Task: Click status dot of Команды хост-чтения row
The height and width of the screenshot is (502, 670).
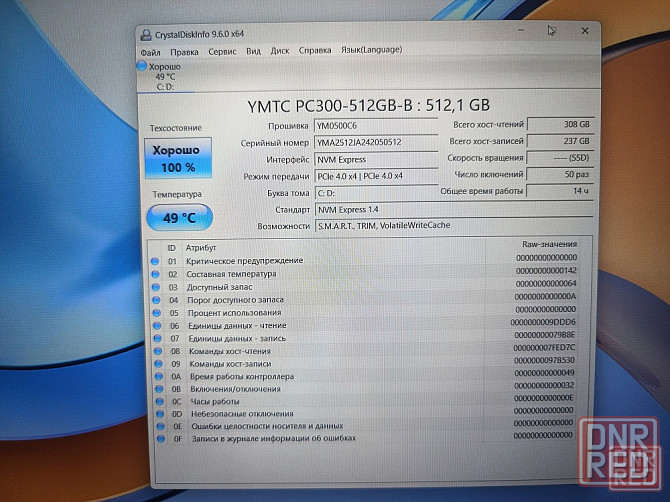Action: (158, 351)
